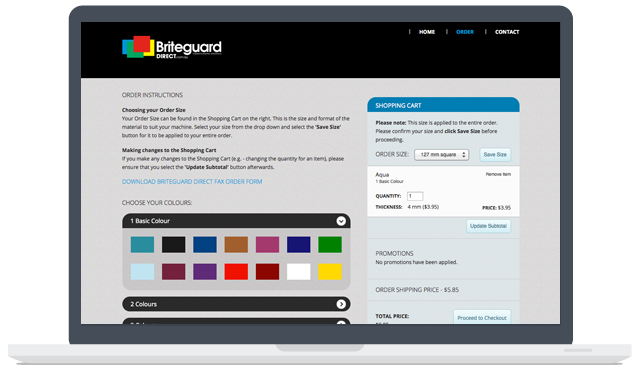Pick the aqua teal colour swatch

(142, 245)
